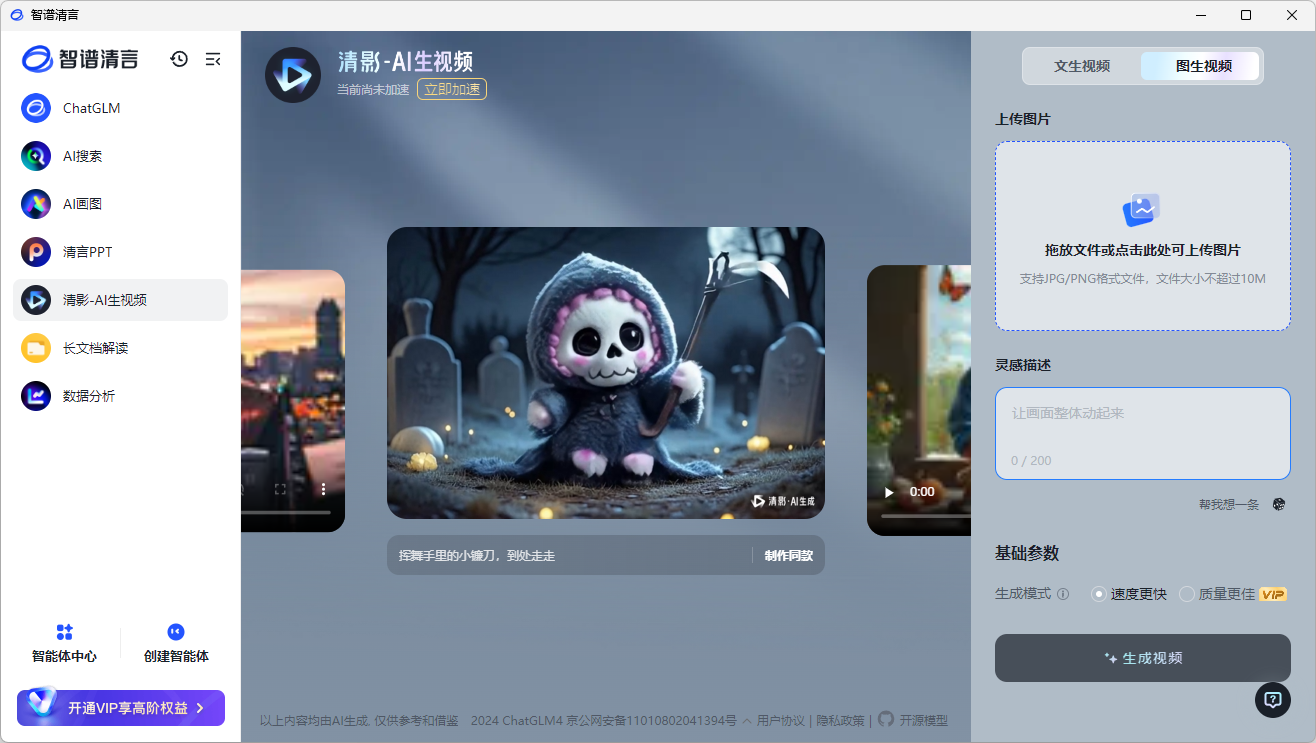Open AI搜索 from the sidebar
The height and width of the screenshot is (743, 1316).
pyautogui.click(x=120, y=156)
